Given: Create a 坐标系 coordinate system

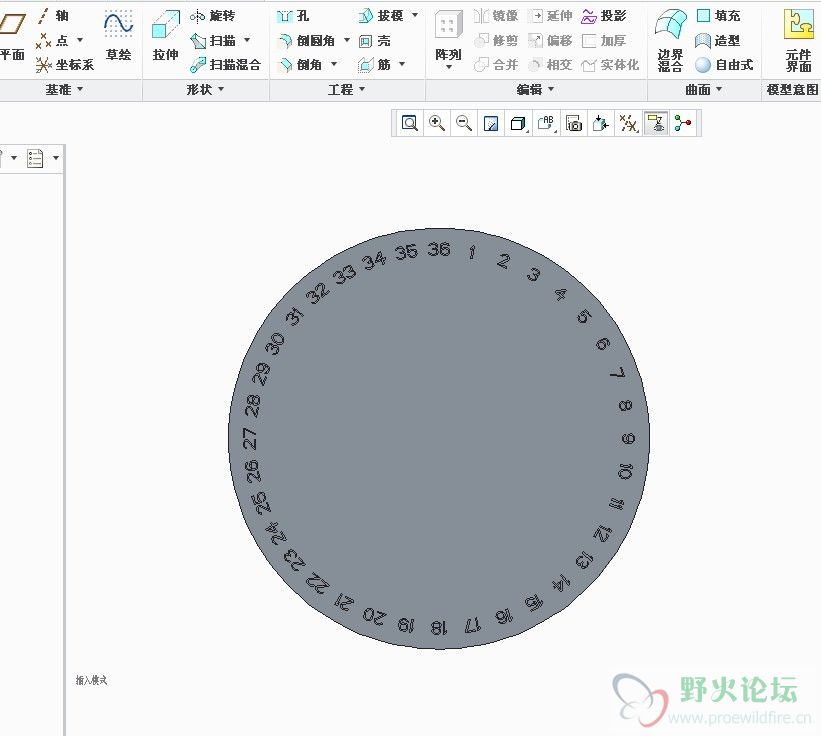Looking at the screenshot, I should 65,65.
